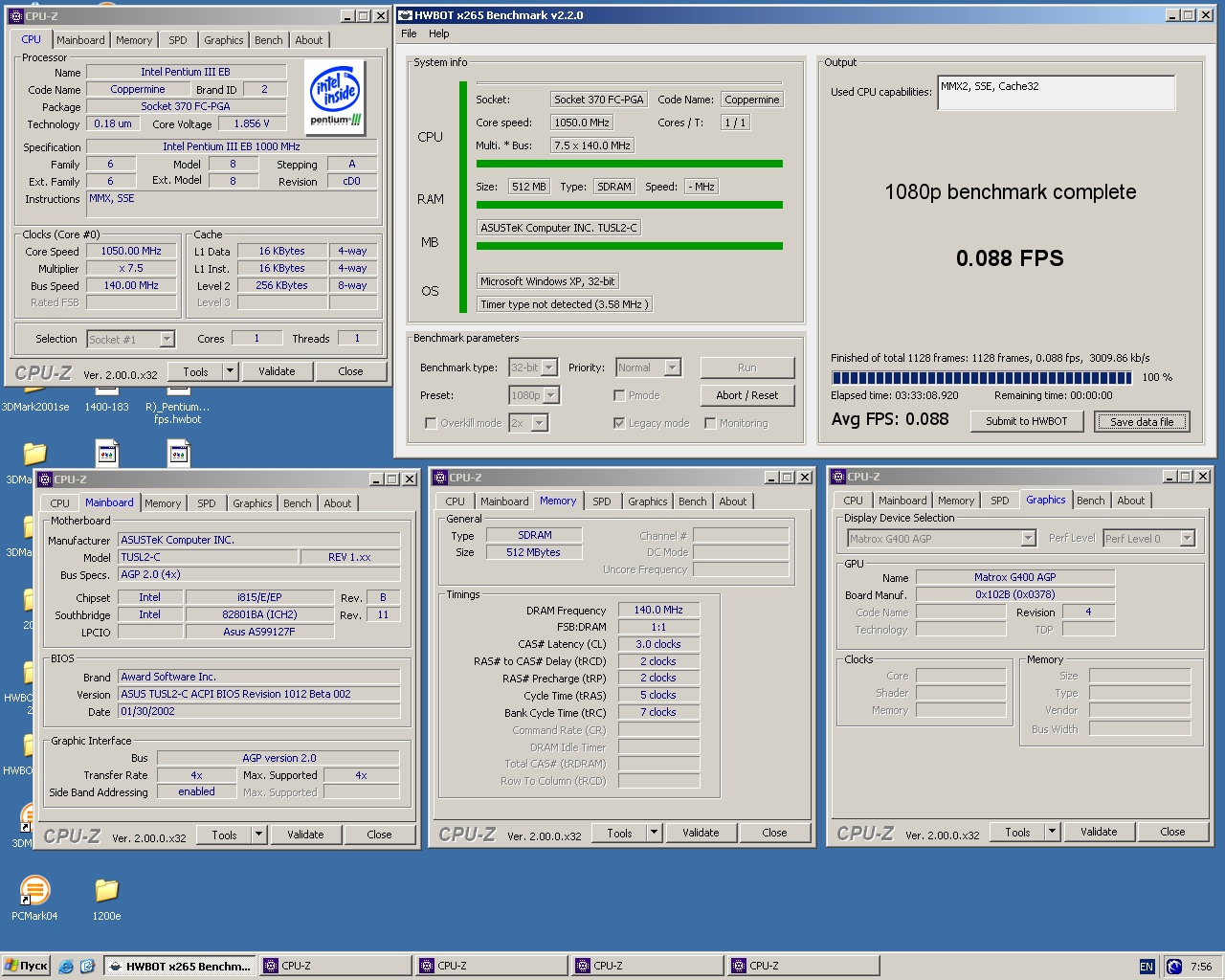
Task: Click the Save data file button
Action: coord(1142,422)
